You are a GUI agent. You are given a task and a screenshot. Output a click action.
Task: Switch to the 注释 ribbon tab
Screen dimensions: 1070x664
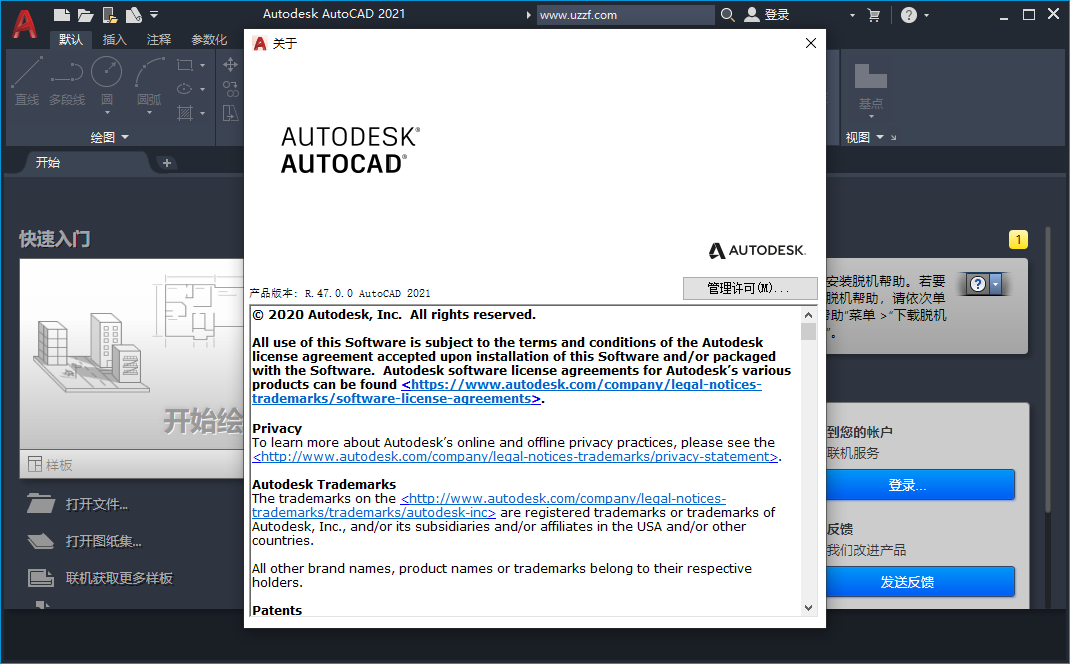[158, 39]
